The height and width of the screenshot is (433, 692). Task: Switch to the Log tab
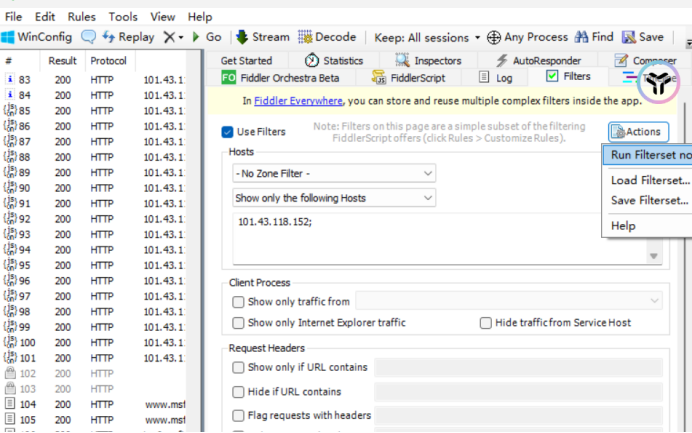tap(496, 78)
